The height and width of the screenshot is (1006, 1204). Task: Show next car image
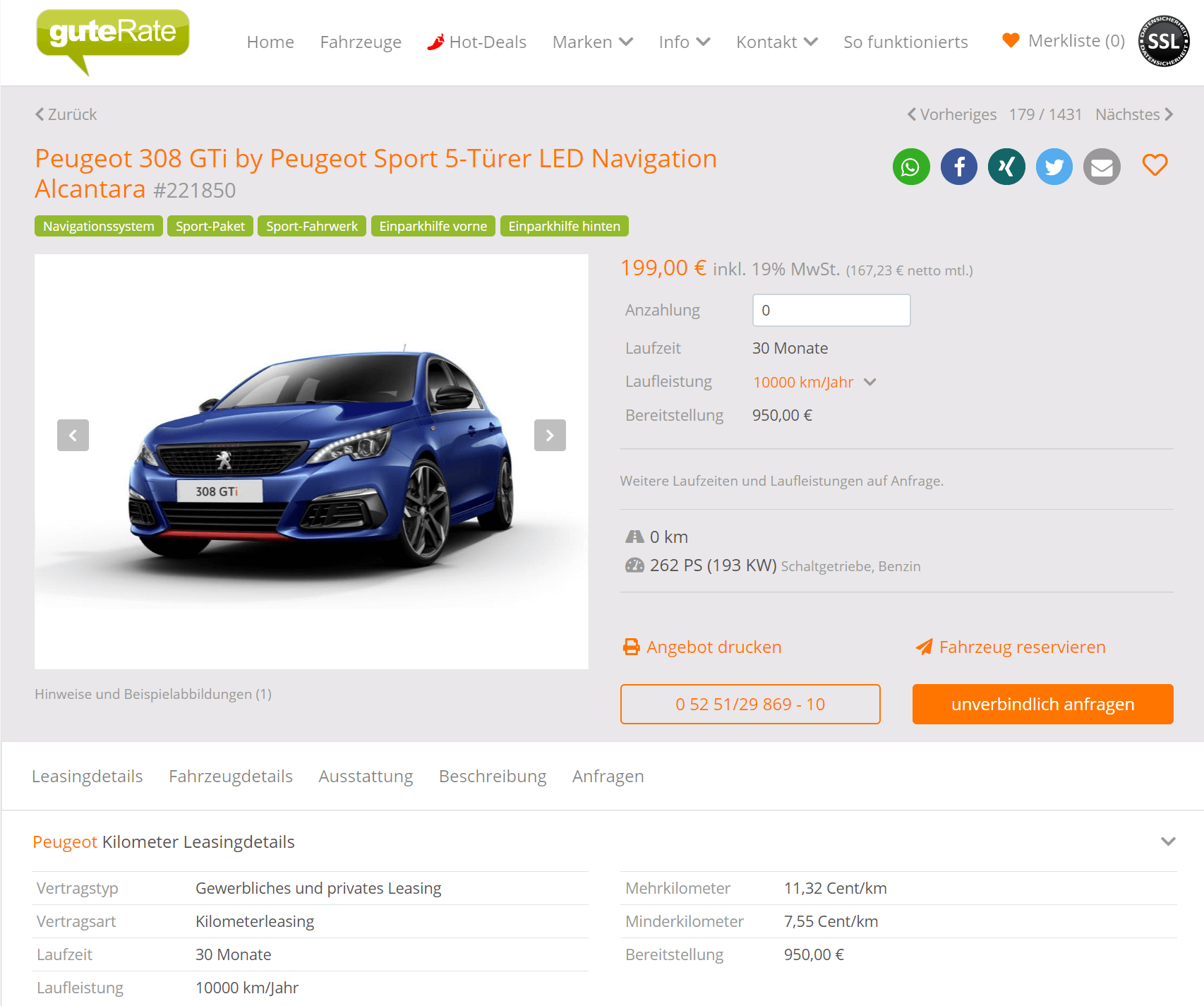click(x=550, y=435)
